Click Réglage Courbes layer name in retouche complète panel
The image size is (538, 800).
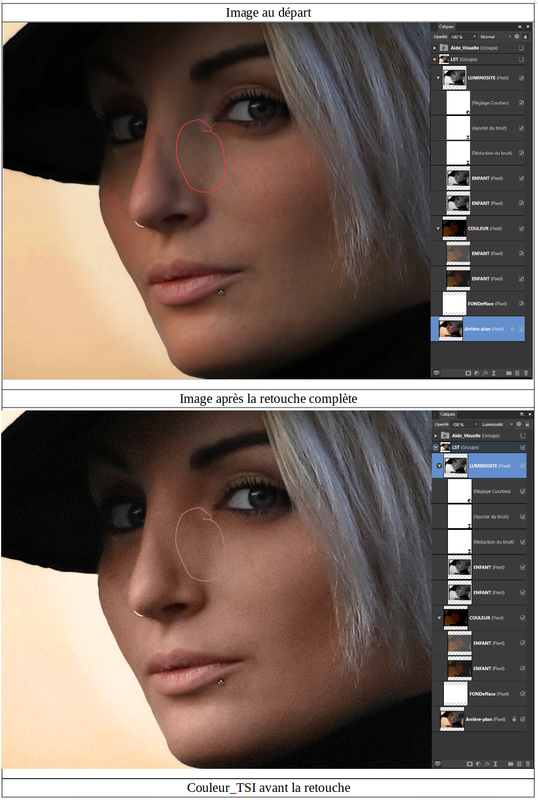(x=492, y=491)
